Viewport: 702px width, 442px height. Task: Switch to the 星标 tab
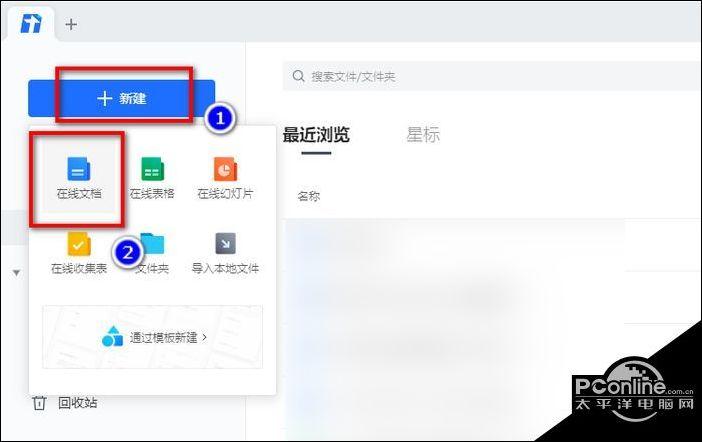click(423, 134)
